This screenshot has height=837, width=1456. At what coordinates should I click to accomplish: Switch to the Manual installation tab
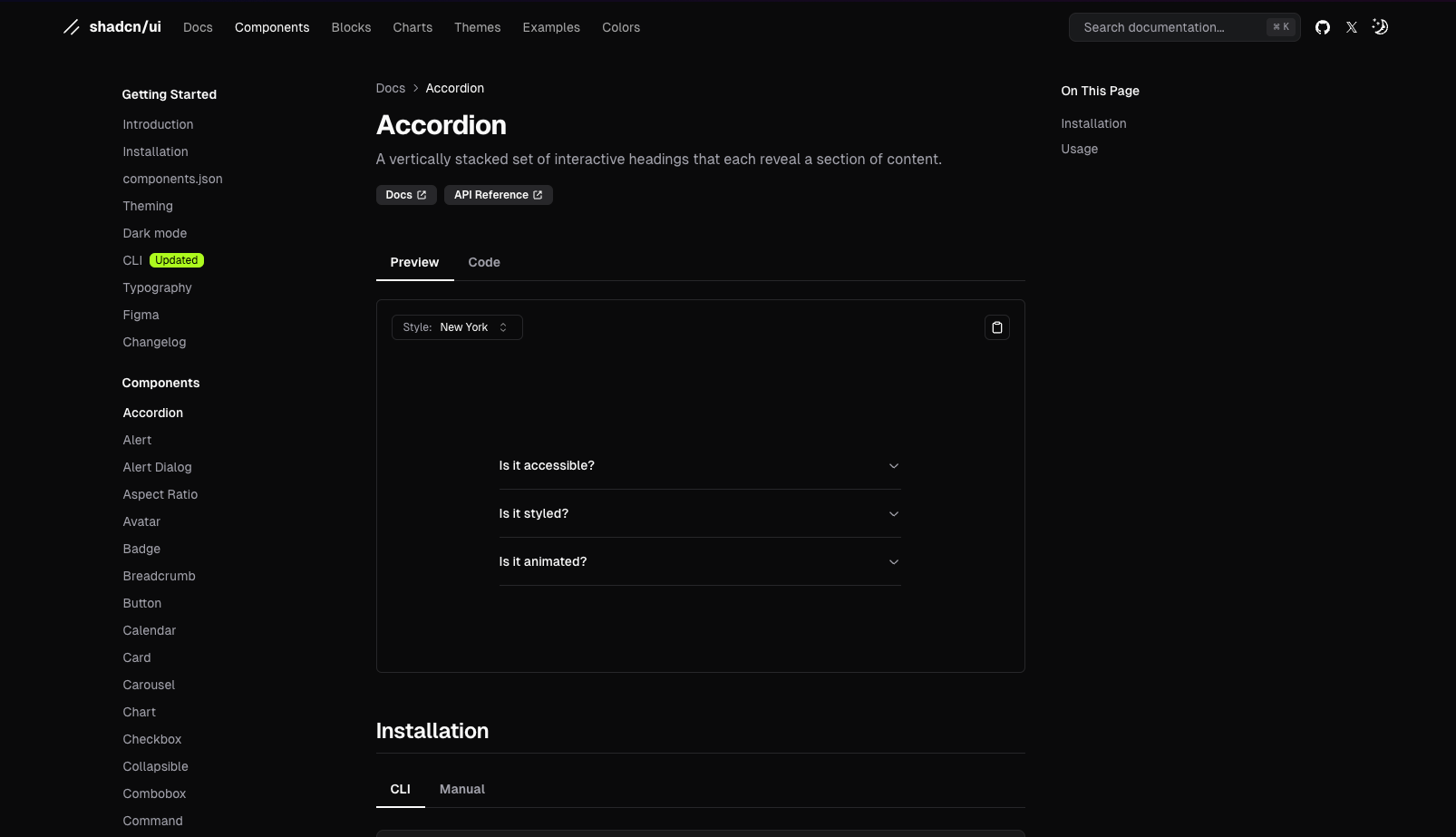462,789
